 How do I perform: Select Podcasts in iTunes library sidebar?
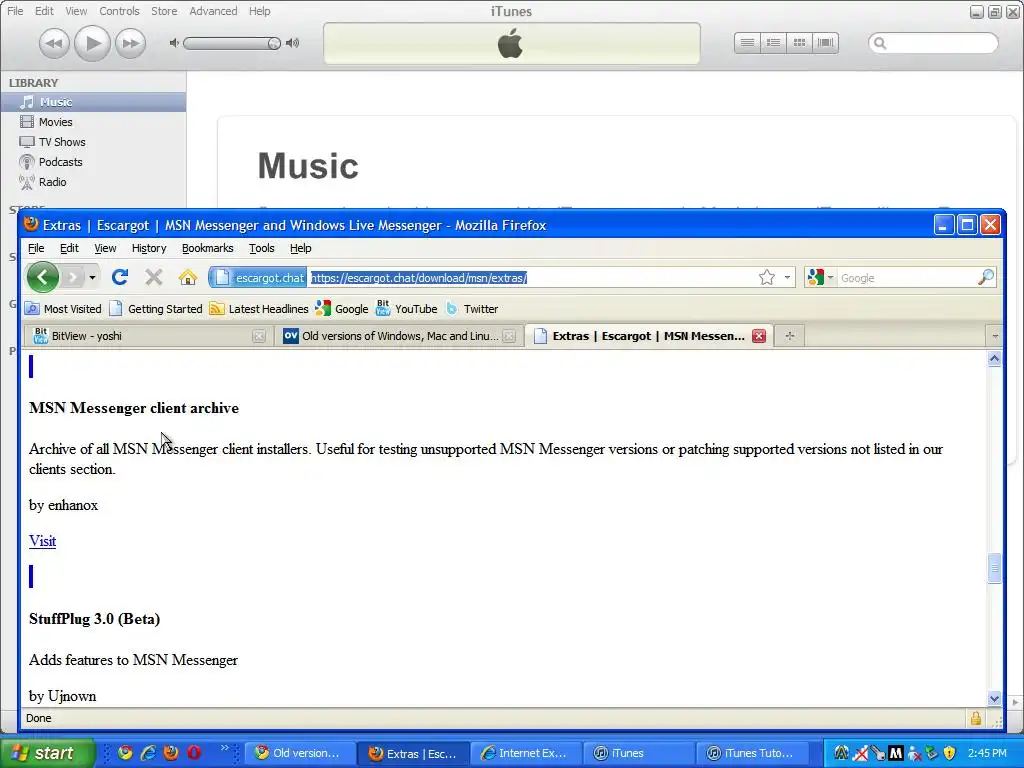tap(93, 162)
